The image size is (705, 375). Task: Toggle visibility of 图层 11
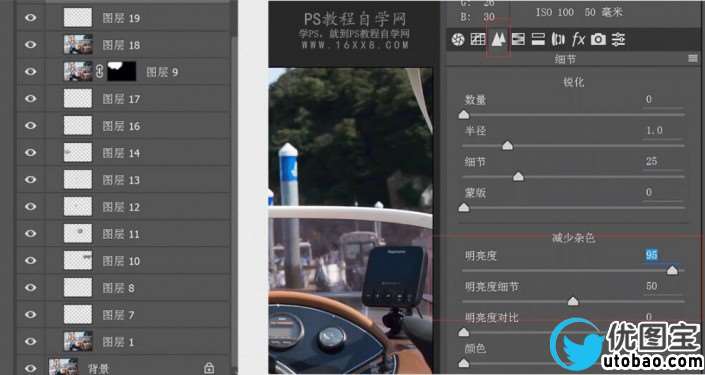(x=30, y=233)
